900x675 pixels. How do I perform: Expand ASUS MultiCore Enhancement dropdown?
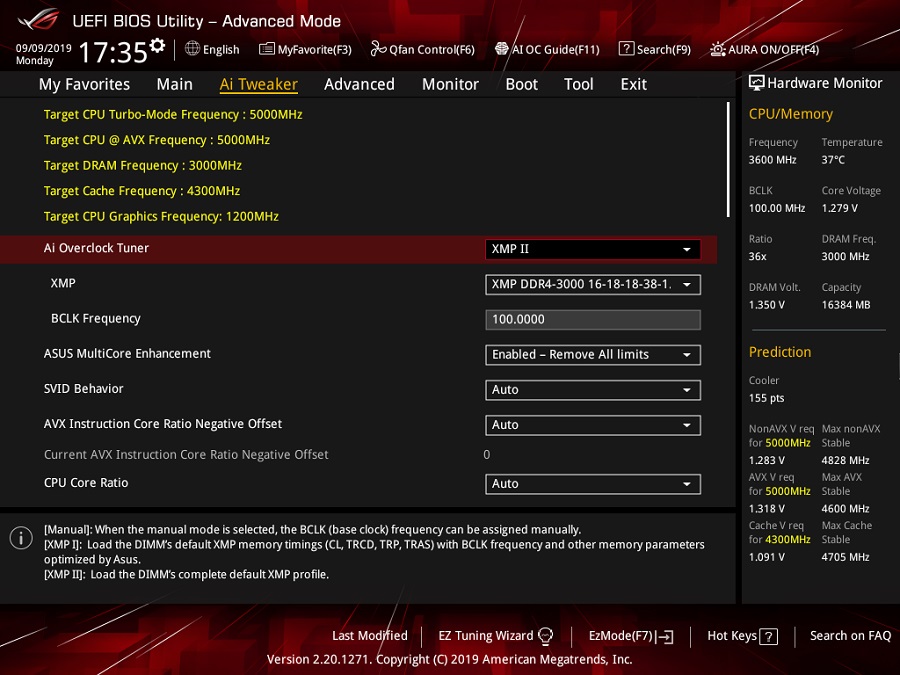click(592, 355)
